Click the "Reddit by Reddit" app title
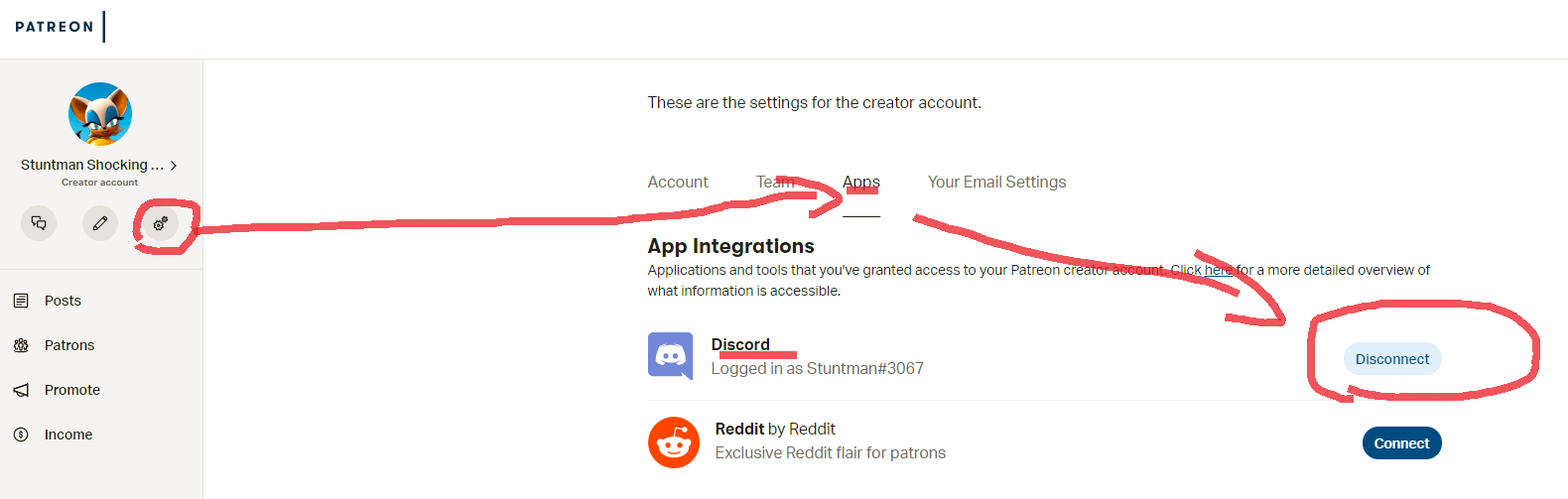The width and height of the screenshot is (1568, 499). point(775,429)
